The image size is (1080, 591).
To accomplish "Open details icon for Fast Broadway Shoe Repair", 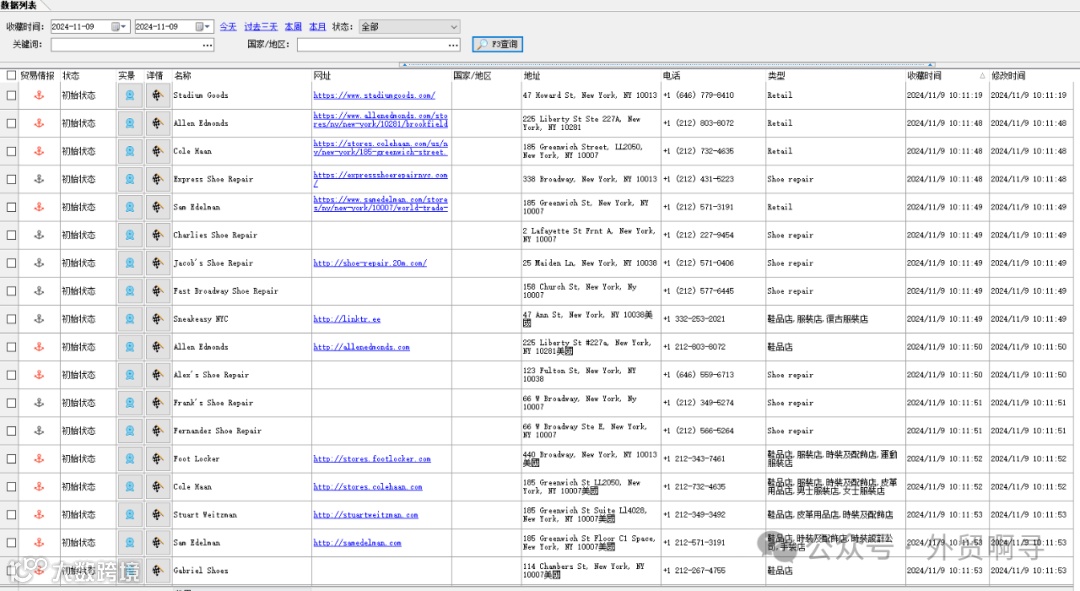I will tap(158, 291).
